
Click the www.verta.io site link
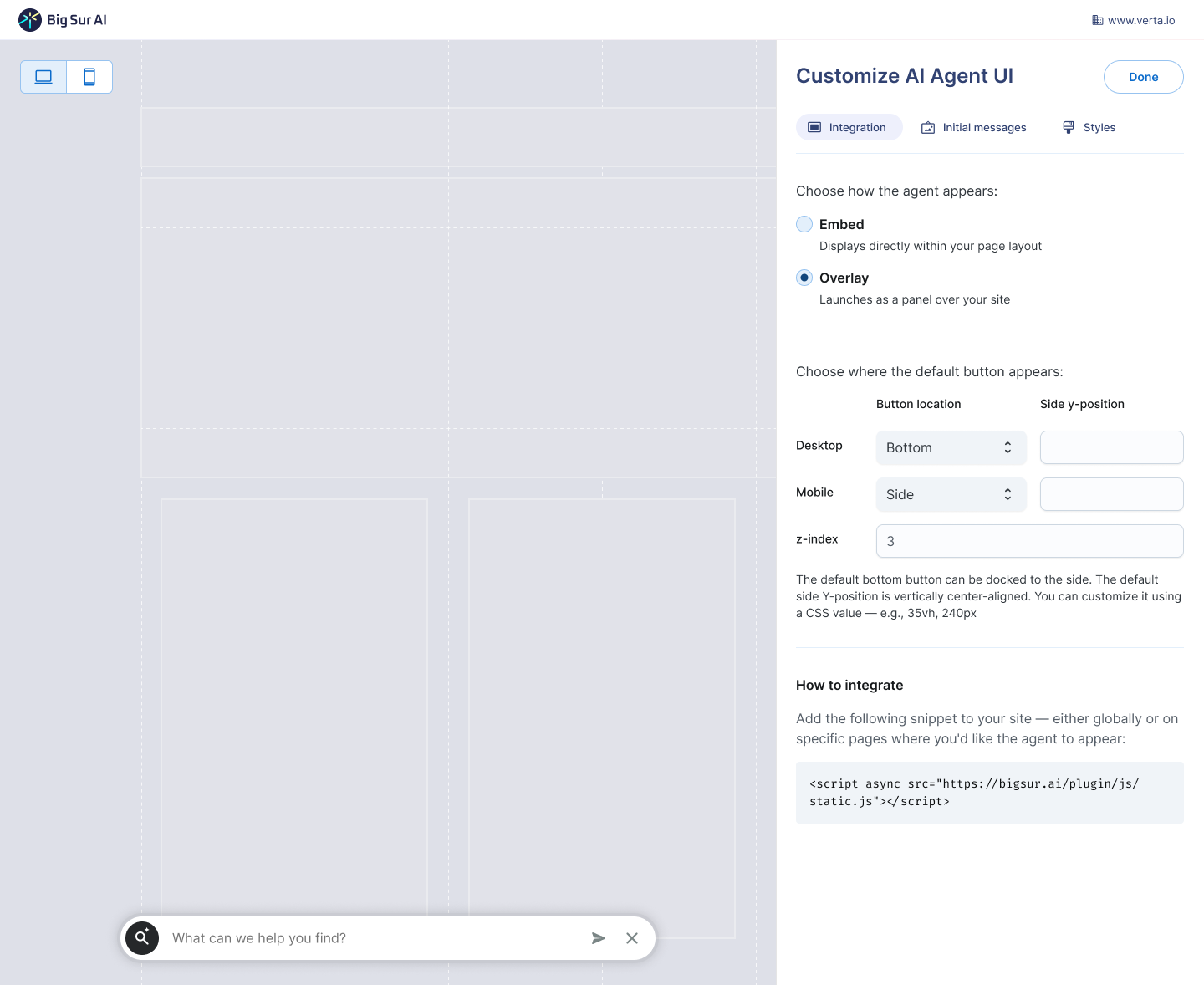point(1141,20)
